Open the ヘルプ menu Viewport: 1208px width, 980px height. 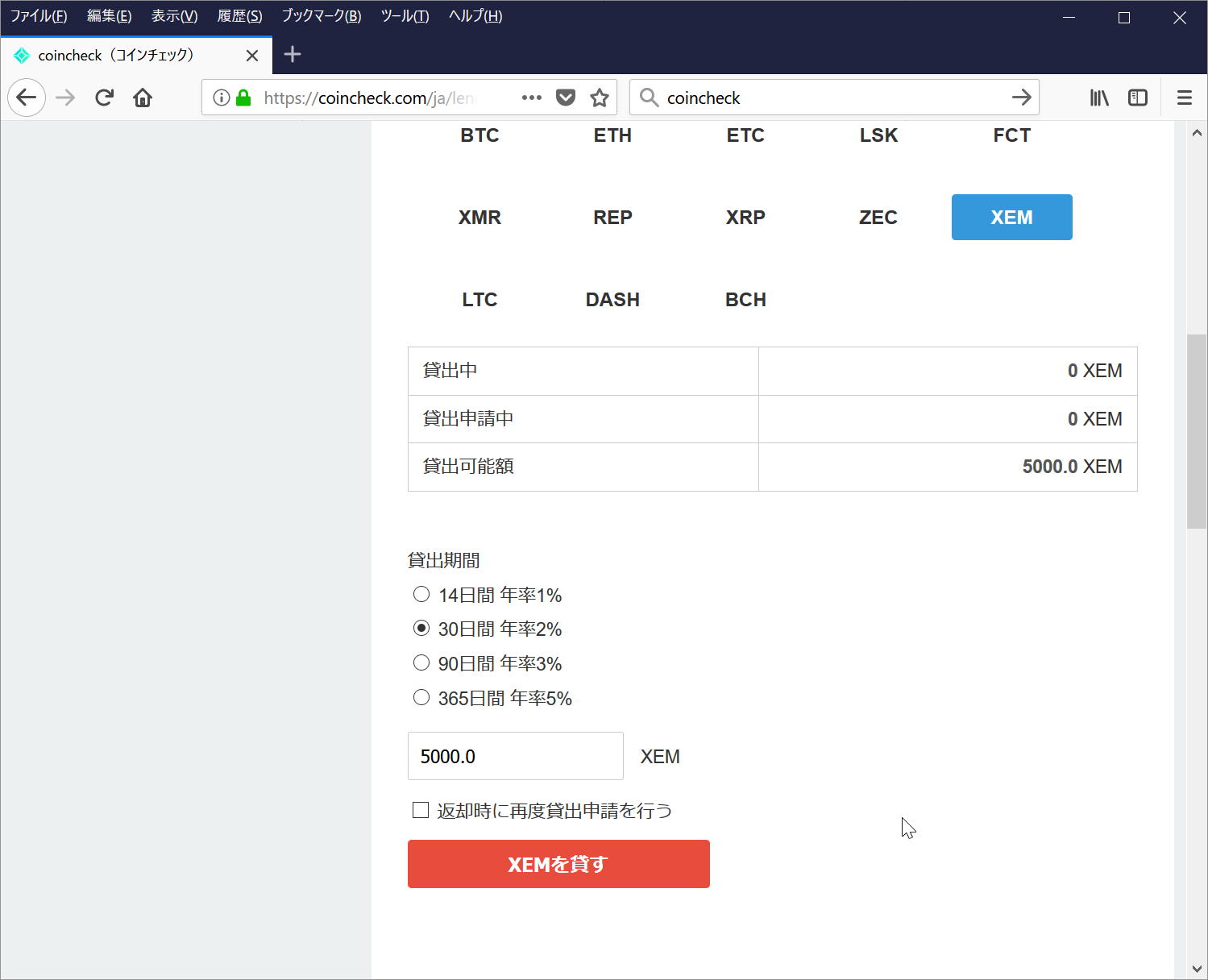475,16
